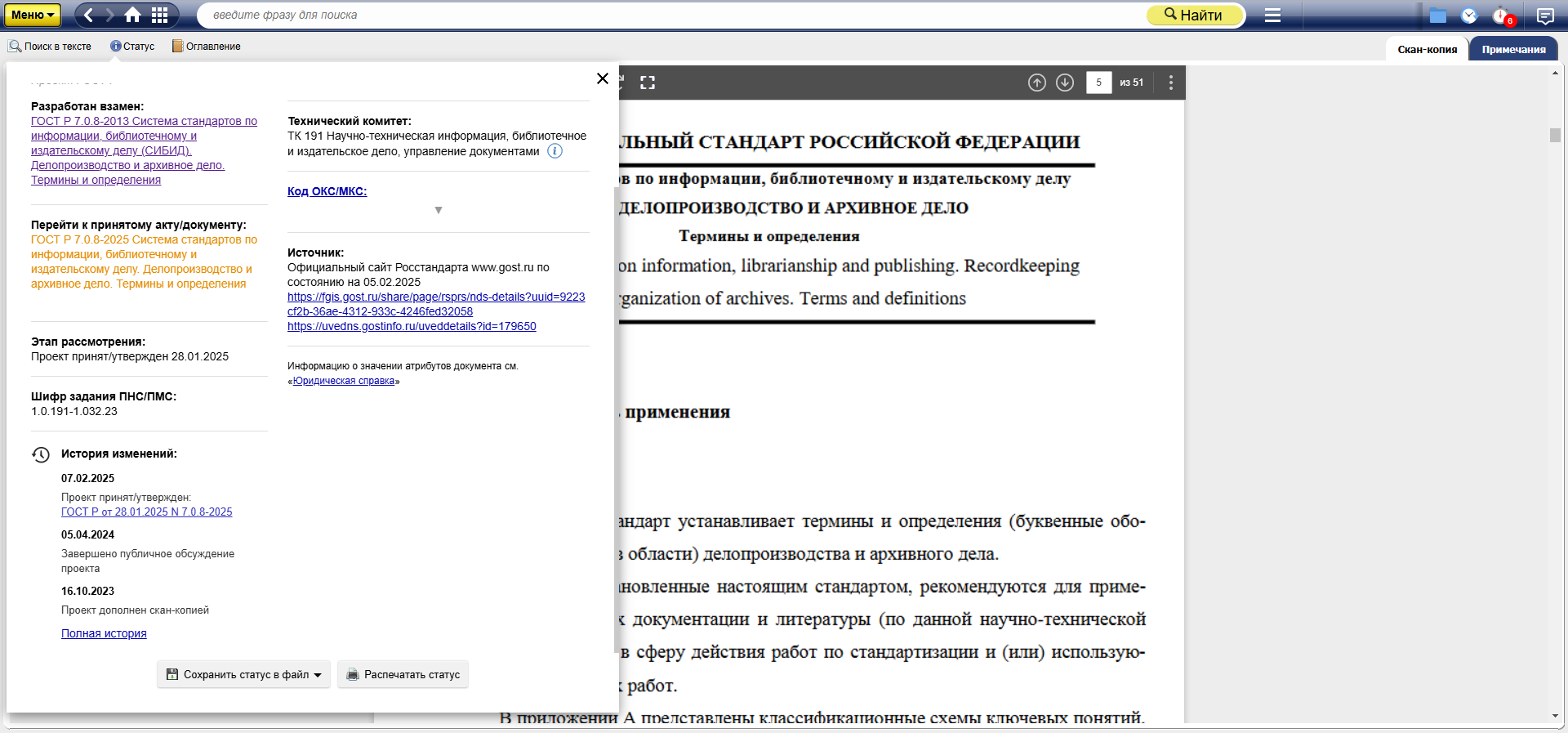Close the status popup with X
The image size is (1568, 733).
tap(603, 78)
